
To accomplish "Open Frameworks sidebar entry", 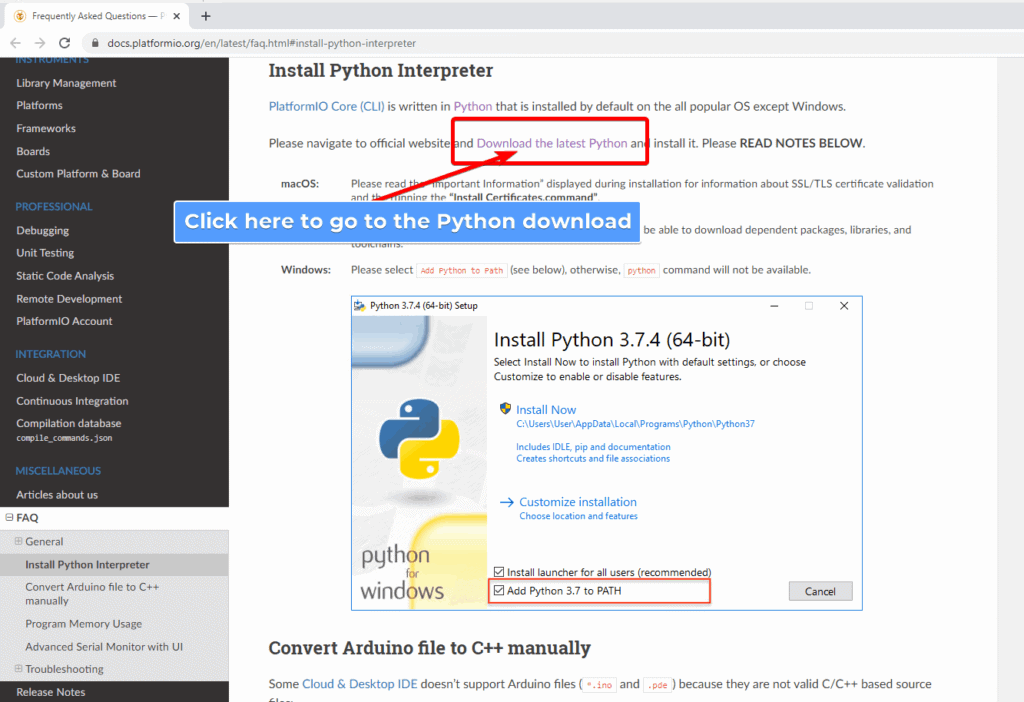I will tap(46, 128).
